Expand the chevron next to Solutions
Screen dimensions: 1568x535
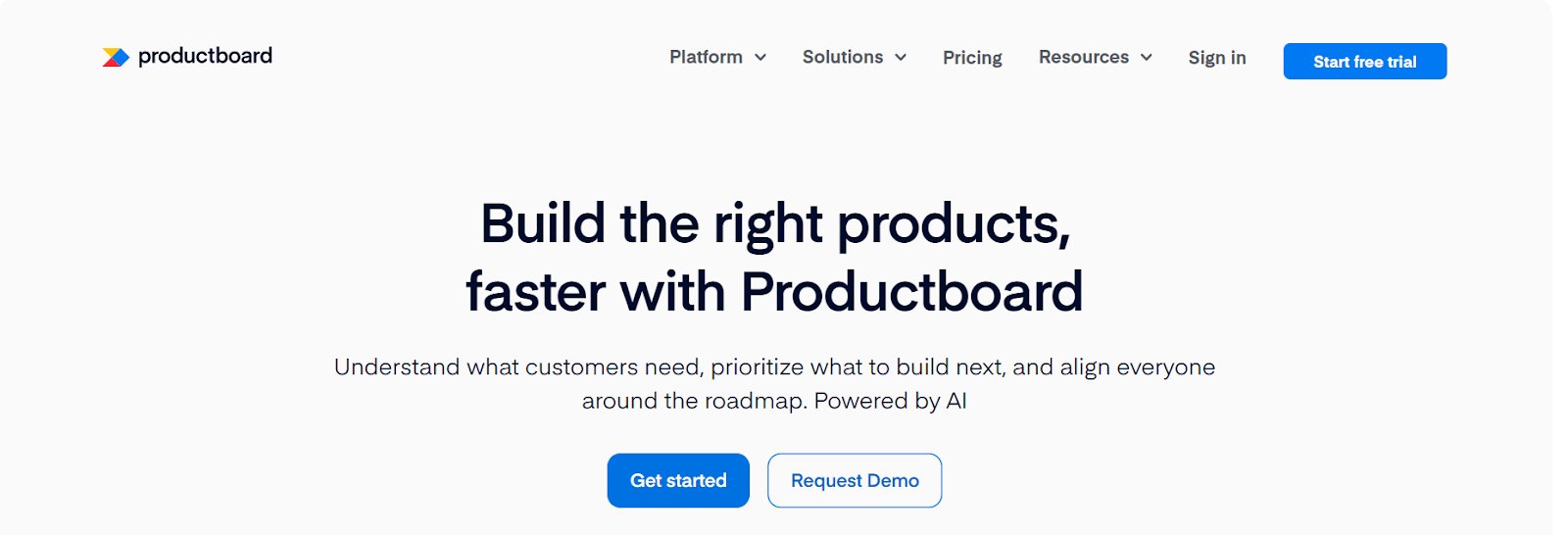(901, 58)
